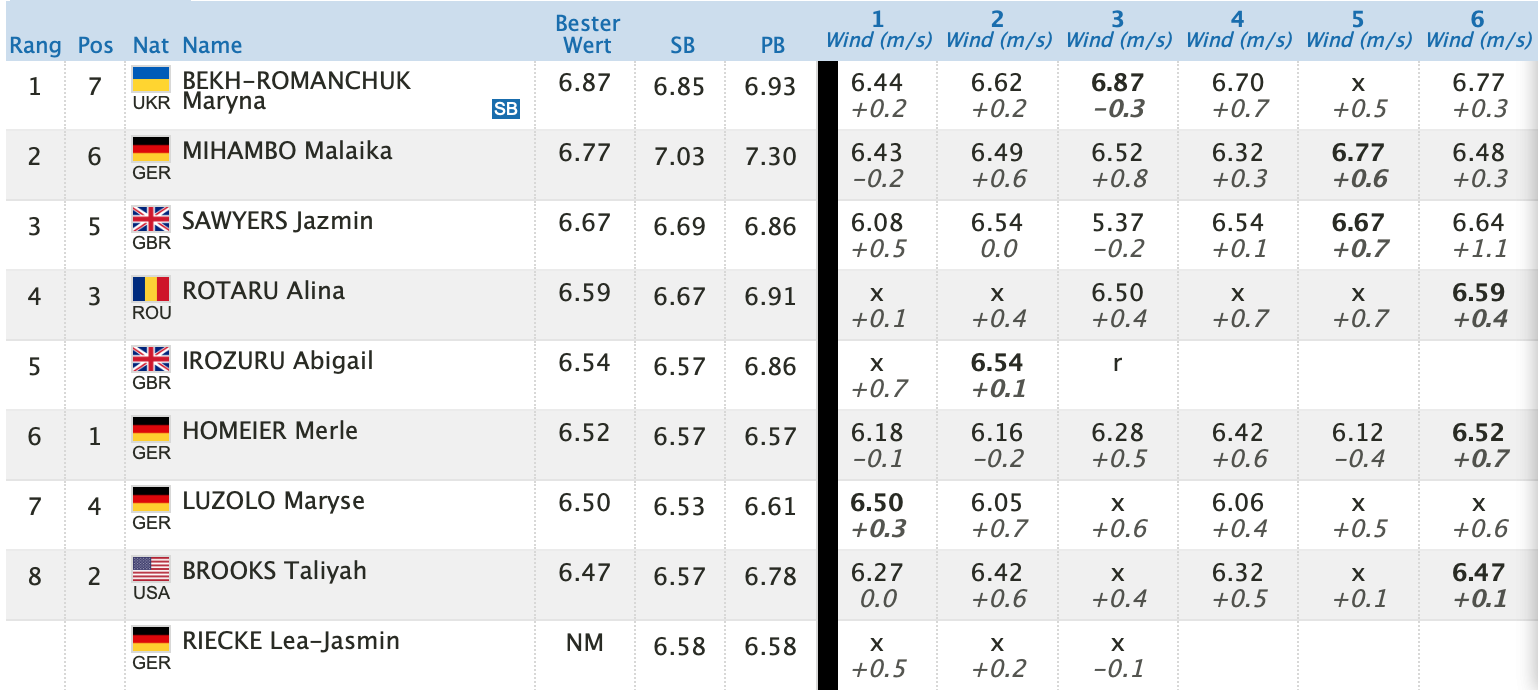This screenshot has height=690, width=1538.
Task: Open athlete name ROTARU Alina
Action: click(264, 291)
